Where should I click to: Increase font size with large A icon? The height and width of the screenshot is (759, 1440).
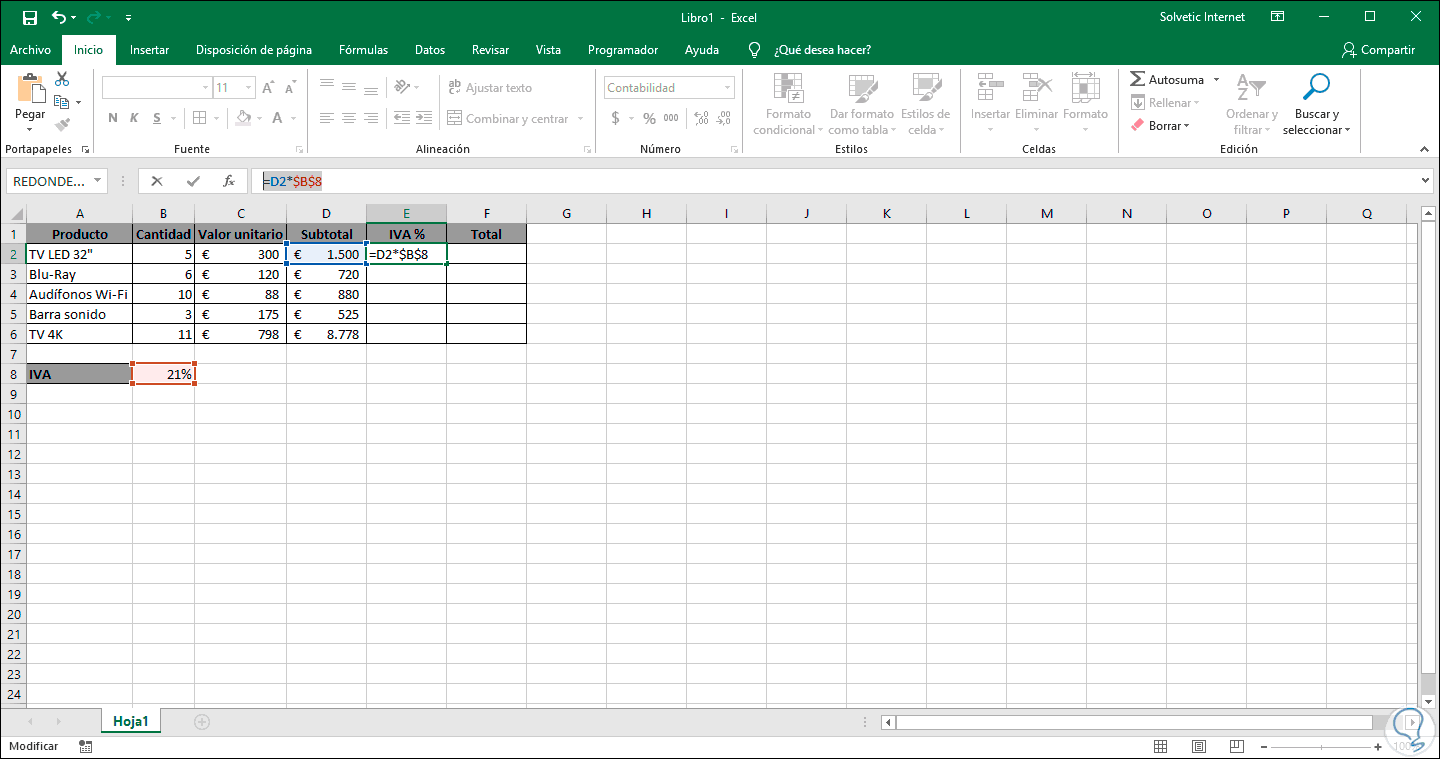tap(268, 88)
